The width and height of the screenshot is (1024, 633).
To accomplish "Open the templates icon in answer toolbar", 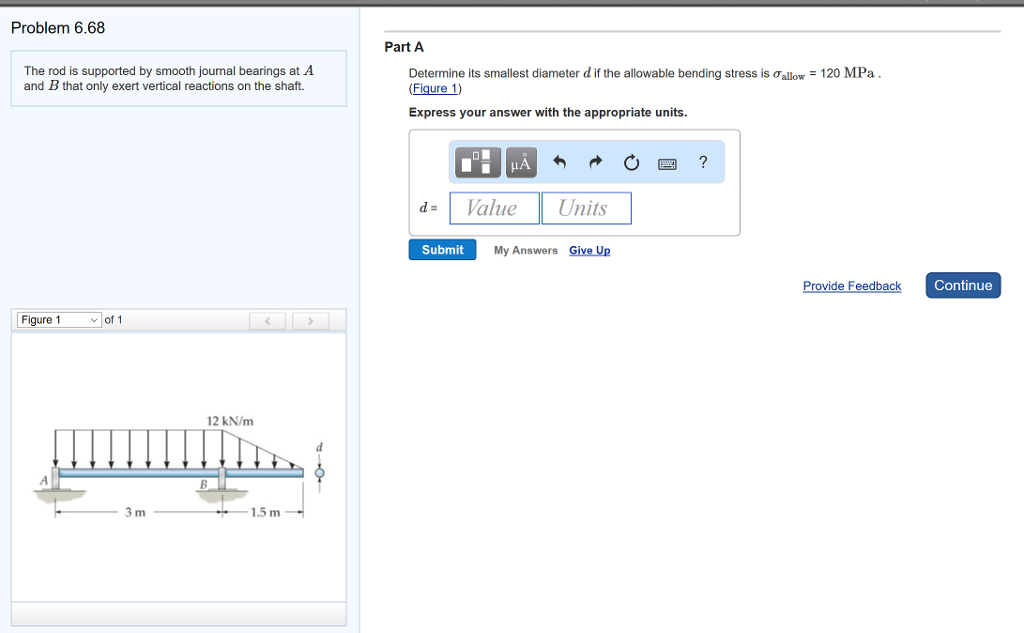I will pyautogui.click(x=478, y=162).
